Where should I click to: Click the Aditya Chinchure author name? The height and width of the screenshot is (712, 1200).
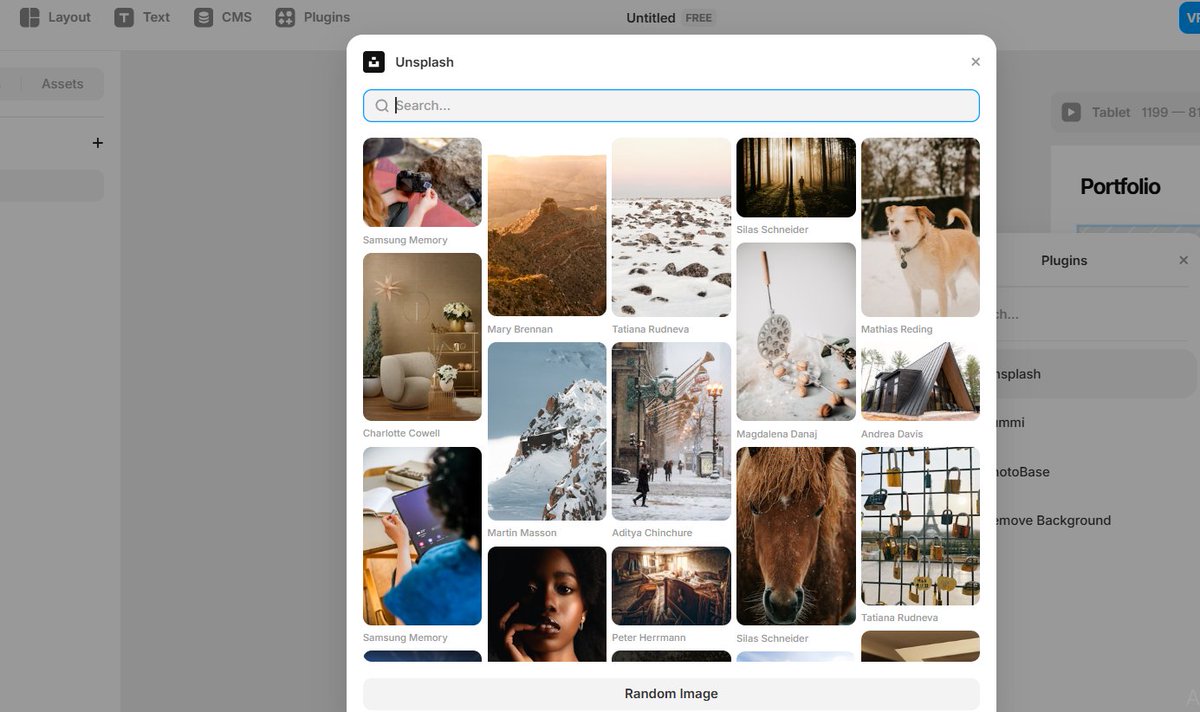click(652, 533)
